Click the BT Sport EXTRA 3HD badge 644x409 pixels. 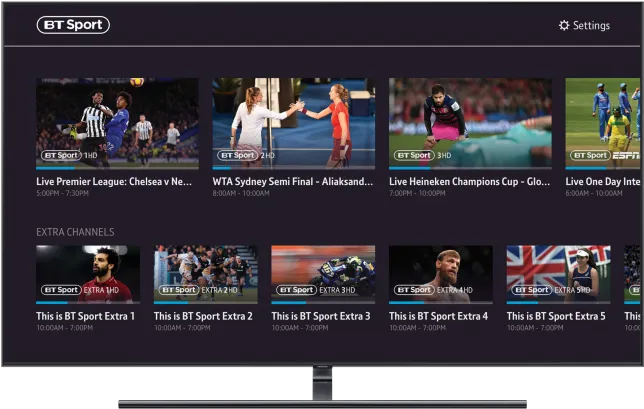pyautogui.click(x=316, y=290)
